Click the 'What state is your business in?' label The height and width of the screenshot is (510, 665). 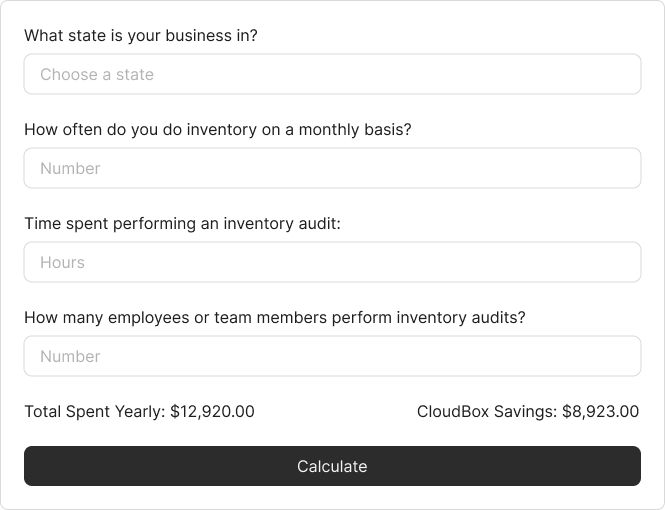click(140, 36)
